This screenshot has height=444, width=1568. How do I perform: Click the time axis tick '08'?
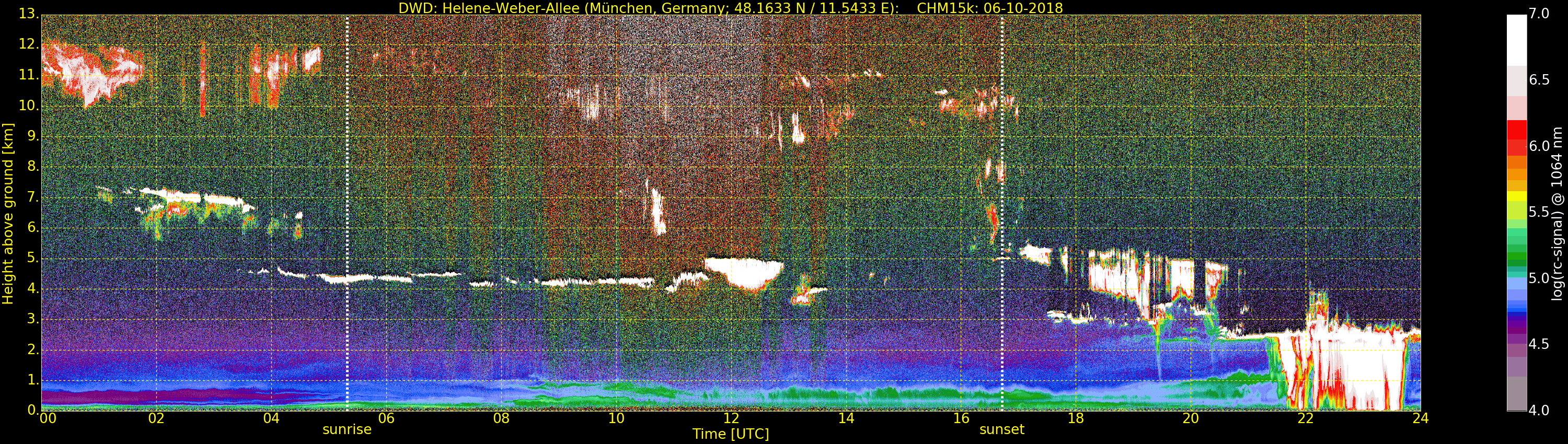tap(501, 418)
